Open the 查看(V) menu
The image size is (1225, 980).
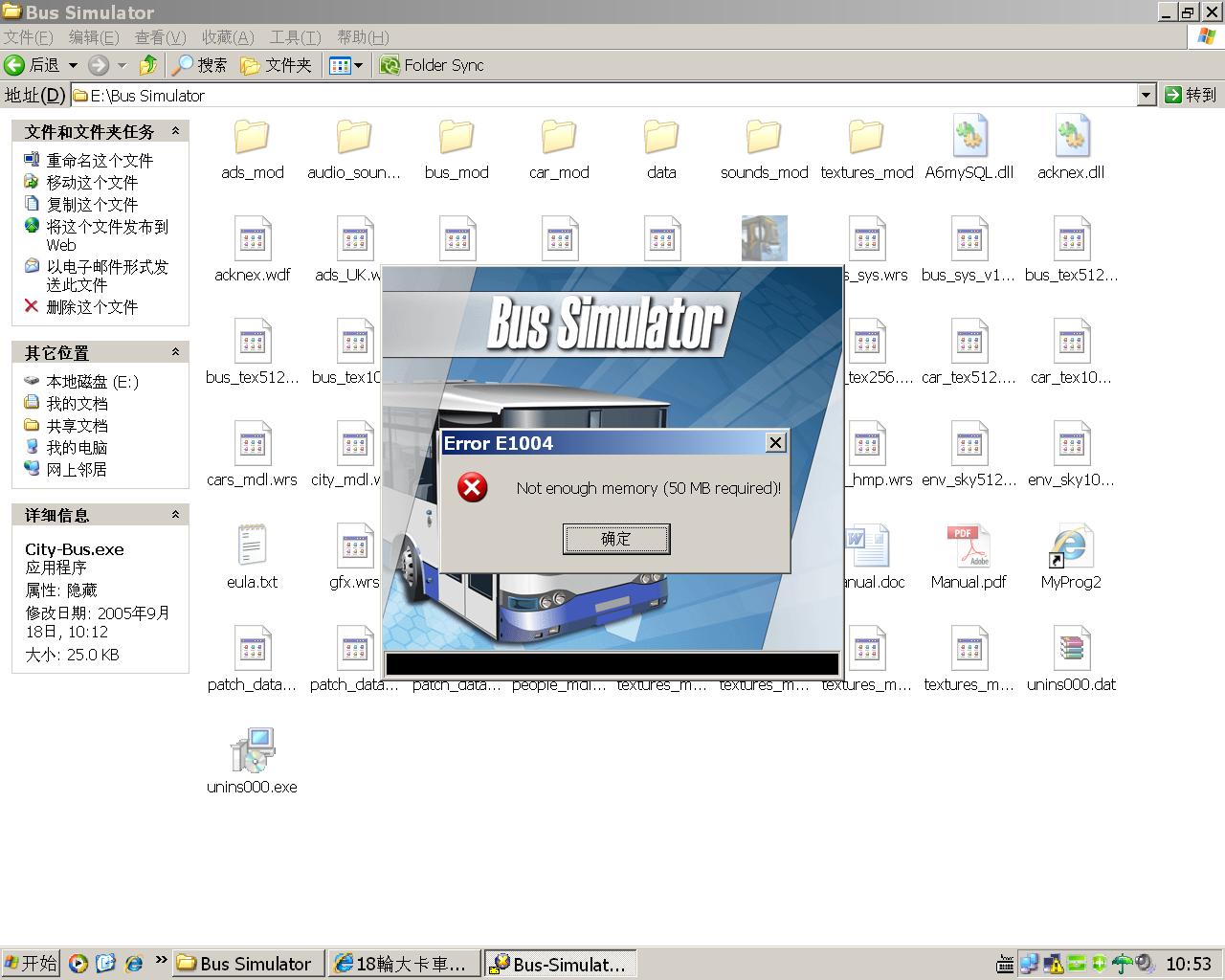point(160,37)
